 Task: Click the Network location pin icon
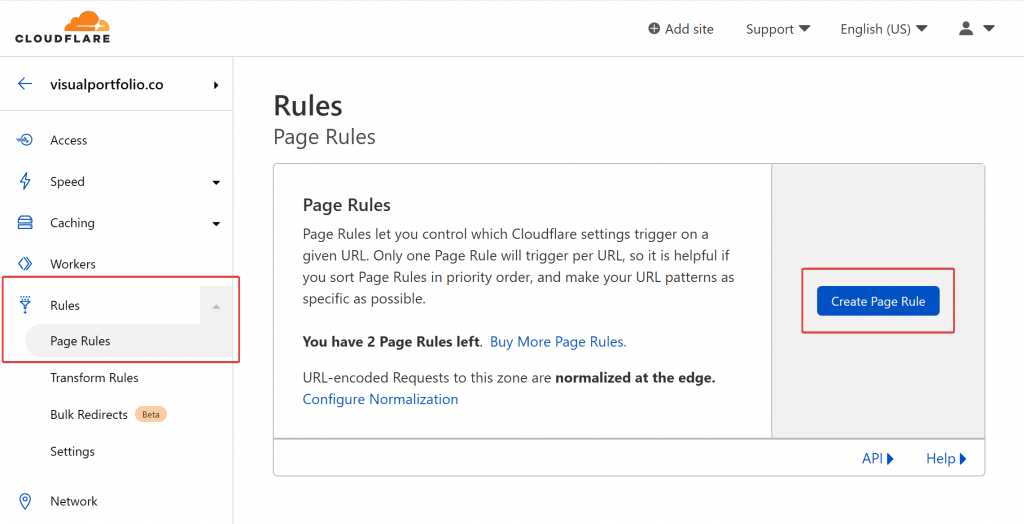[25, 501]
